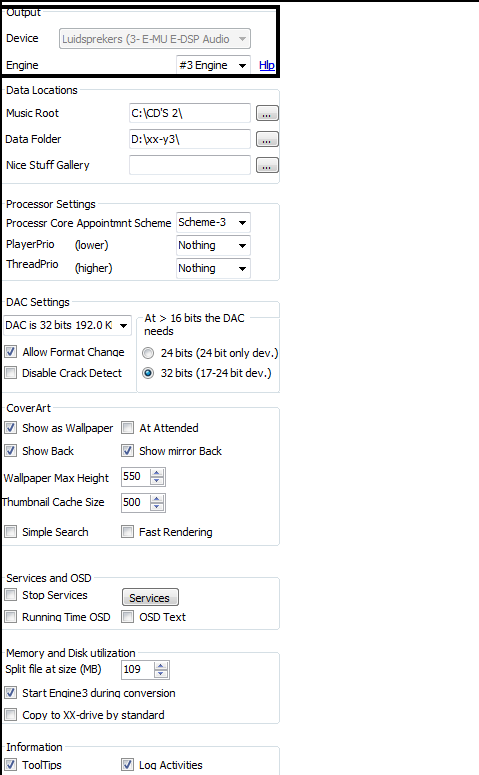
Task: Click browse button next to Data Folder
Action: [x=267, y=139]
